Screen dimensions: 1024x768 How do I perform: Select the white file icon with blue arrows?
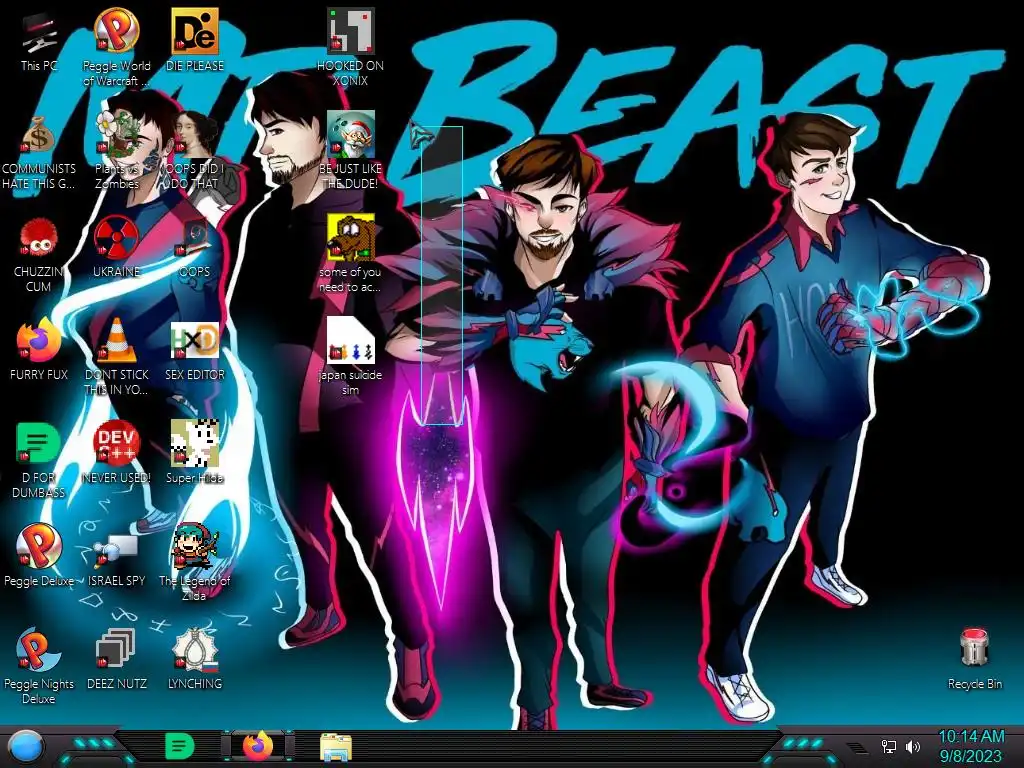click(x=350, y=340)
